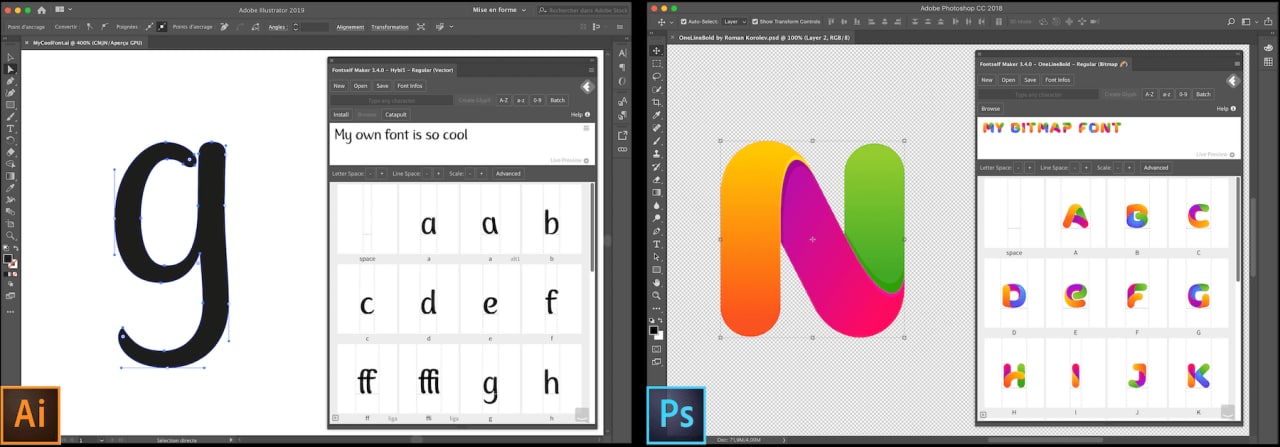This screenshot has width=1280, height=447.
Task: Open Illustrator Fontself panel menu
Action: tap(591, 70)
